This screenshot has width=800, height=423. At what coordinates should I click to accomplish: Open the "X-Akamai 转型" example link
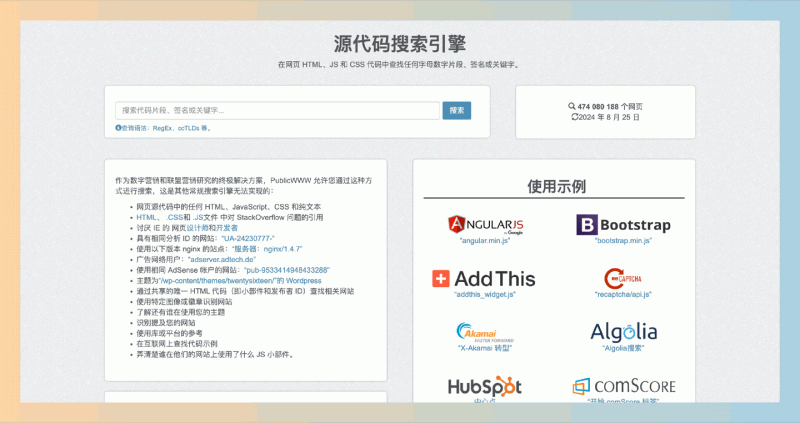pyautogui.click(x=485, y=348)
